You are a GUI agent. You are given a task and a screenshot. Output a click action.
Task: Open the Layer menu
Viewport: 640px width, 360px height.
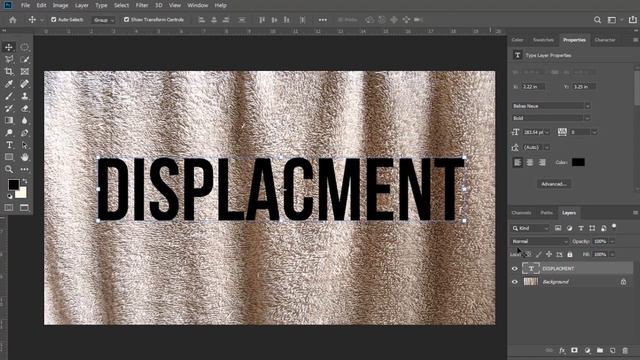click(82, 5)
